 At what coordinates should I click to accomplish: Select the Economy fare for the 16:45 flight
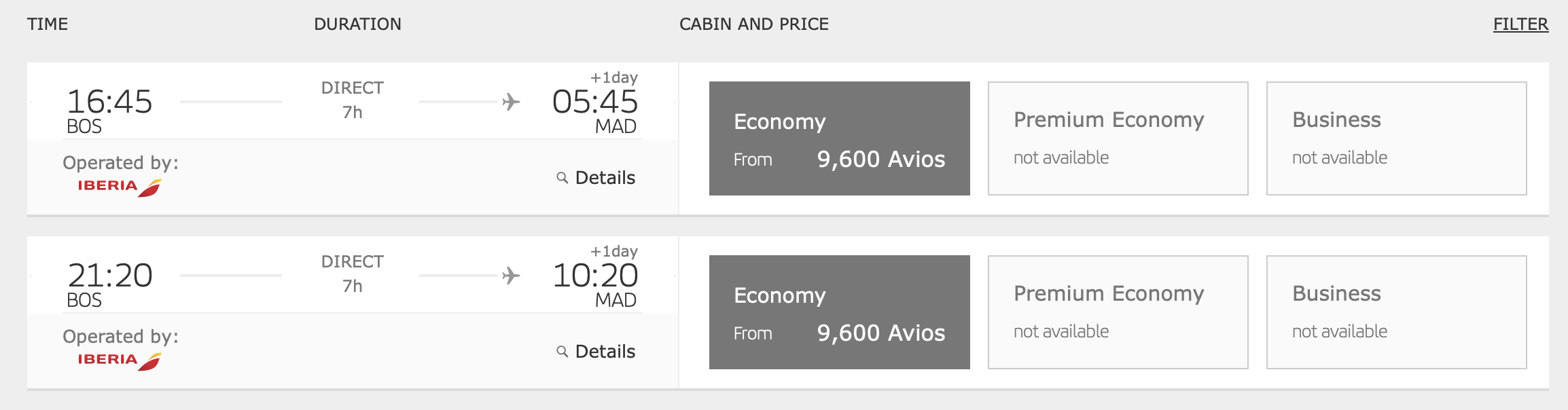[x=838, y=138]
